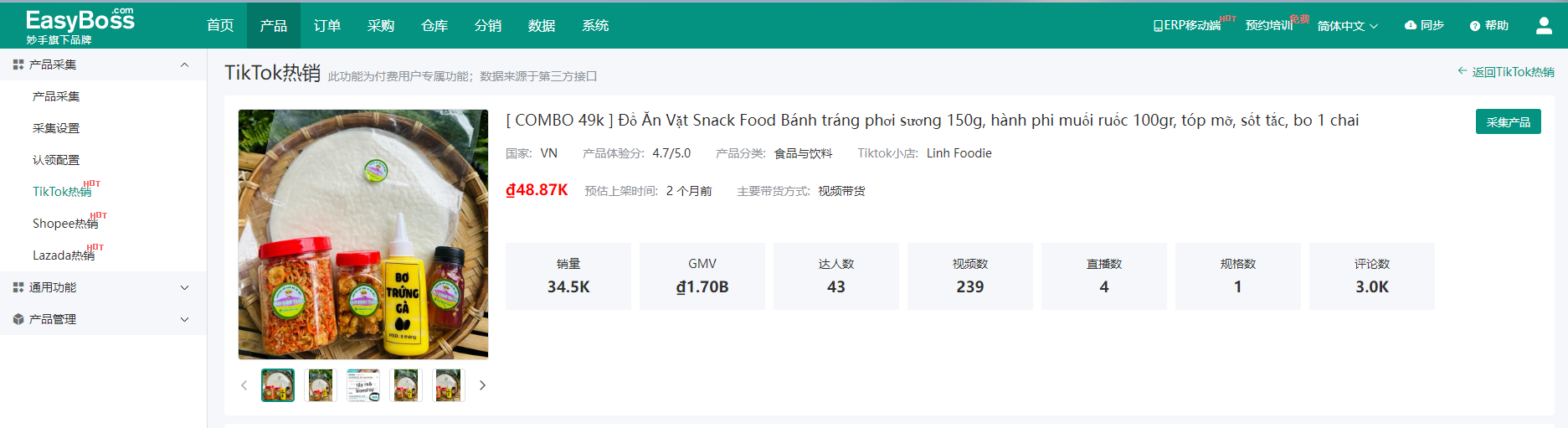Select the third product image thumbnail
Image resolution: width=1568 pixels, height=428 pixels.
(x=363, y=385)
